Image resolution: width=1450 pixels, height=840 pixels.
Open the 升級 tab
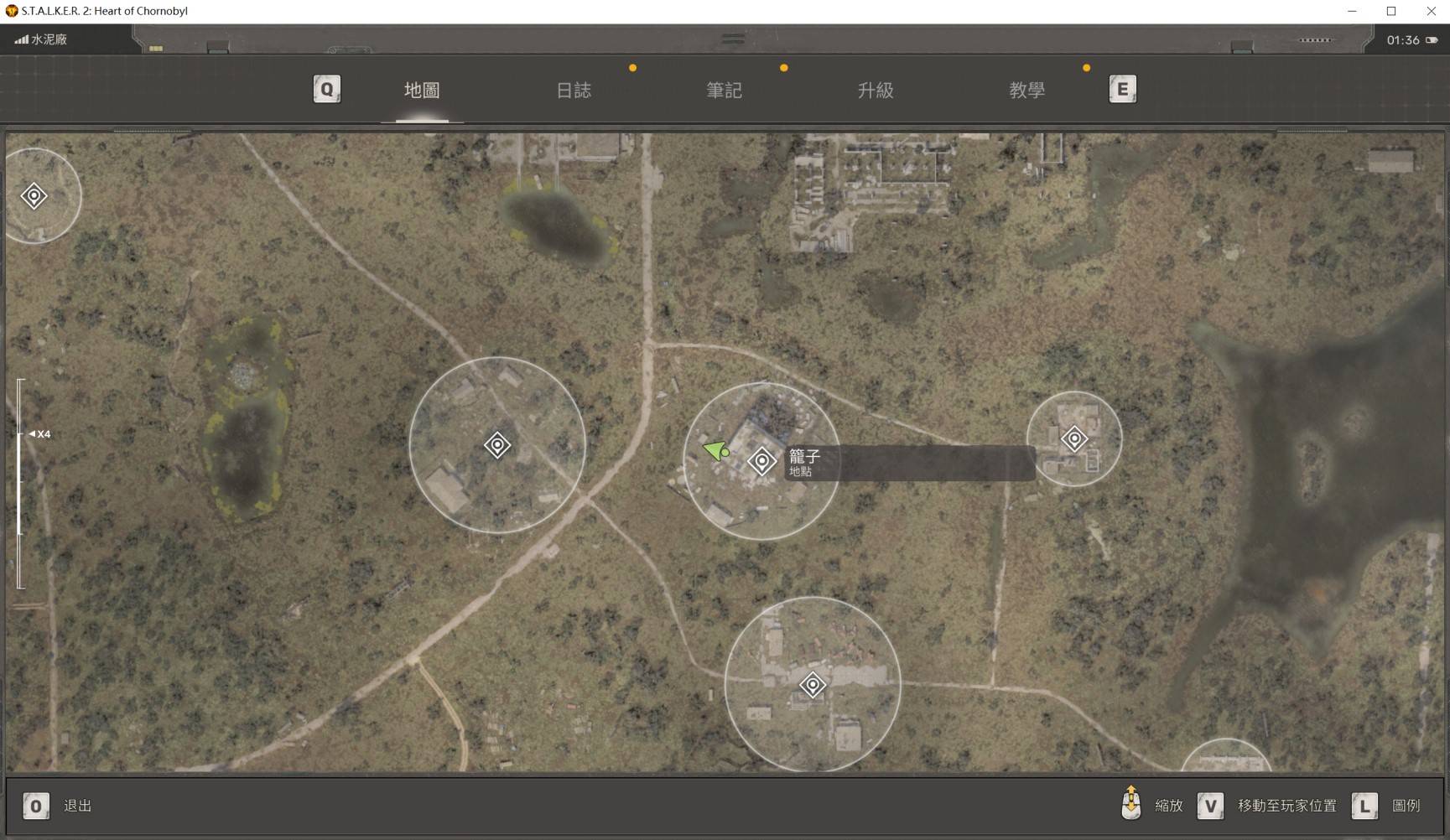876,91
